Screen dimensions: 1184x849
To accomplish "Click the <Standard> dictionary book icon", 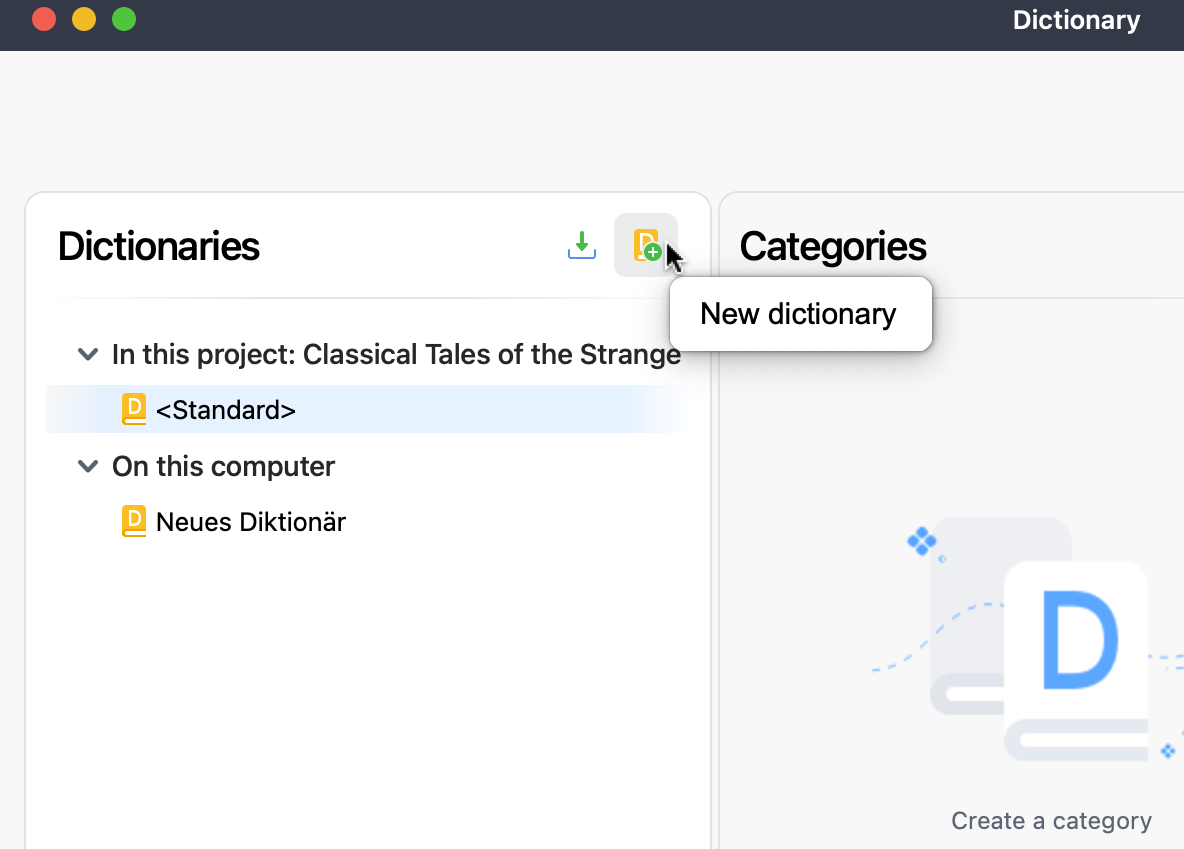I will [134, 409].
